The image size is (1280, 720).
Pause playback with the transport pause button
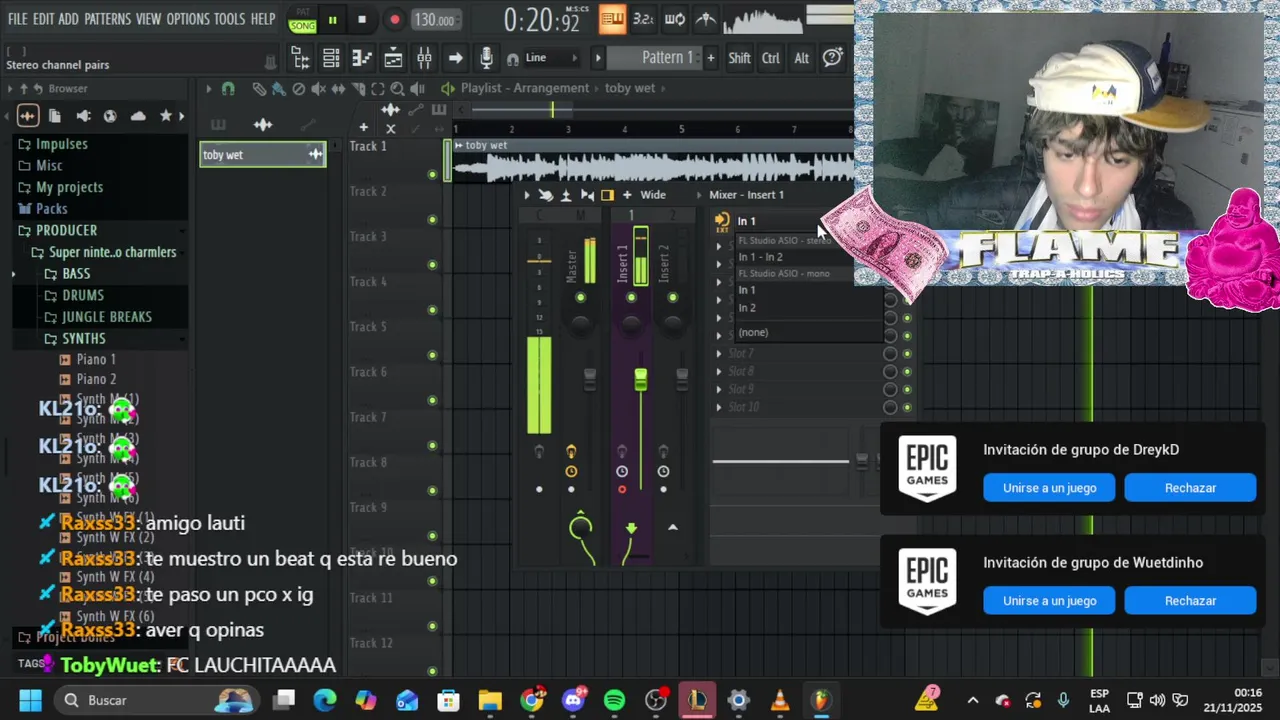click(332, 19)
